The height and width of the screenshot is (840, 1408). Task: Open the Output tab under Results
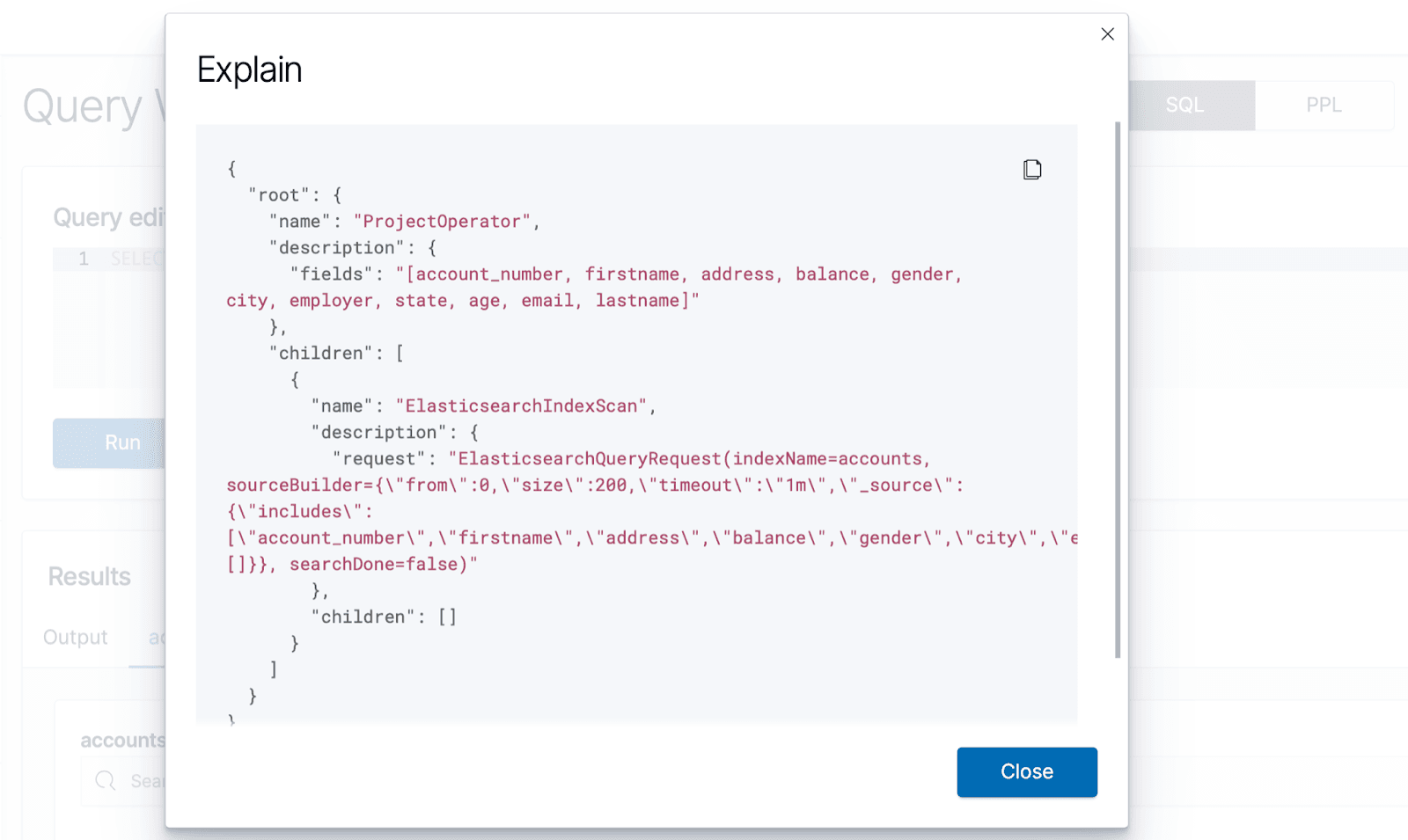coord(75,636)
